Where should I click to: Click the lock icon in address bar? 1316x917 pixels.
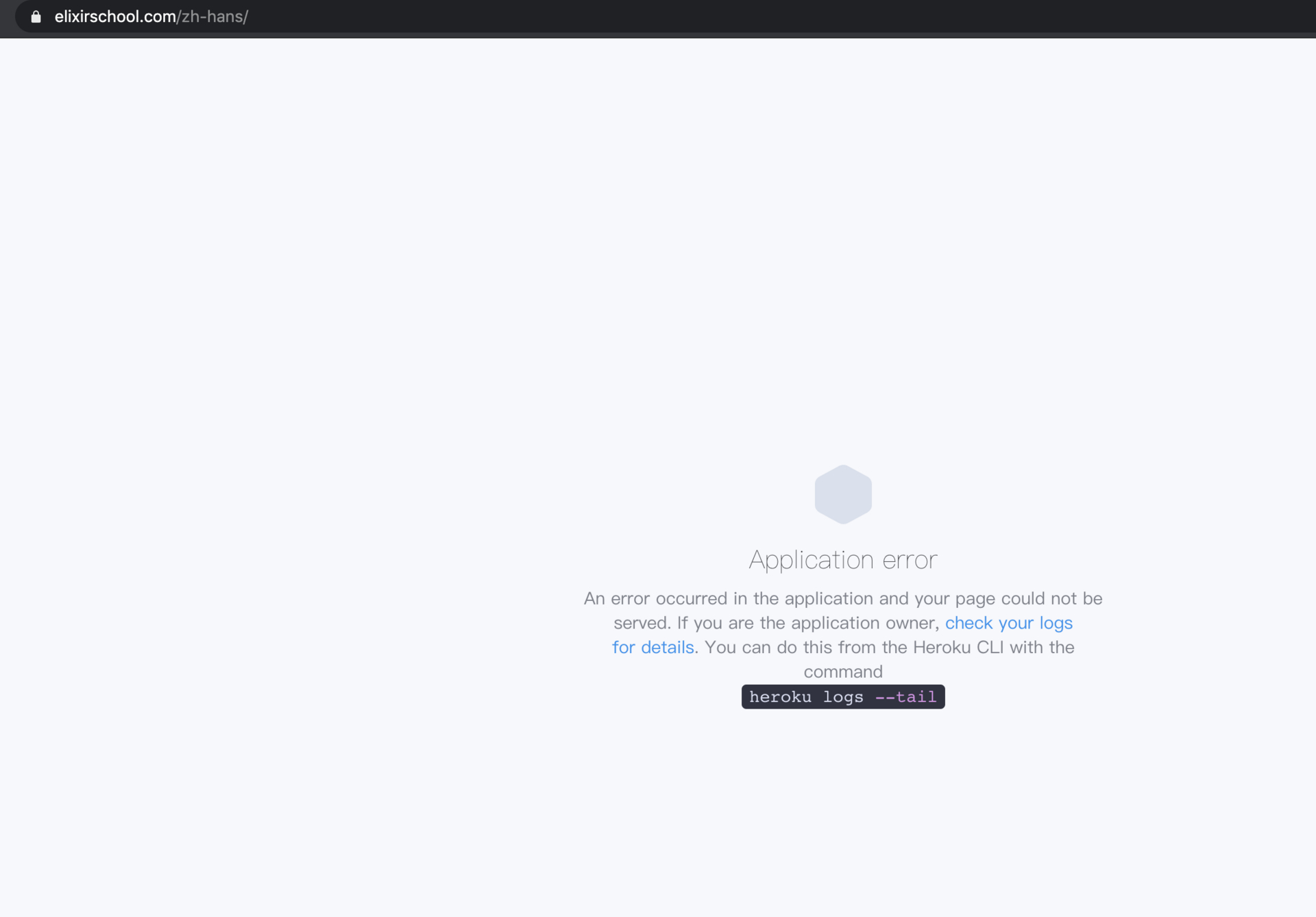pos(36,16)
